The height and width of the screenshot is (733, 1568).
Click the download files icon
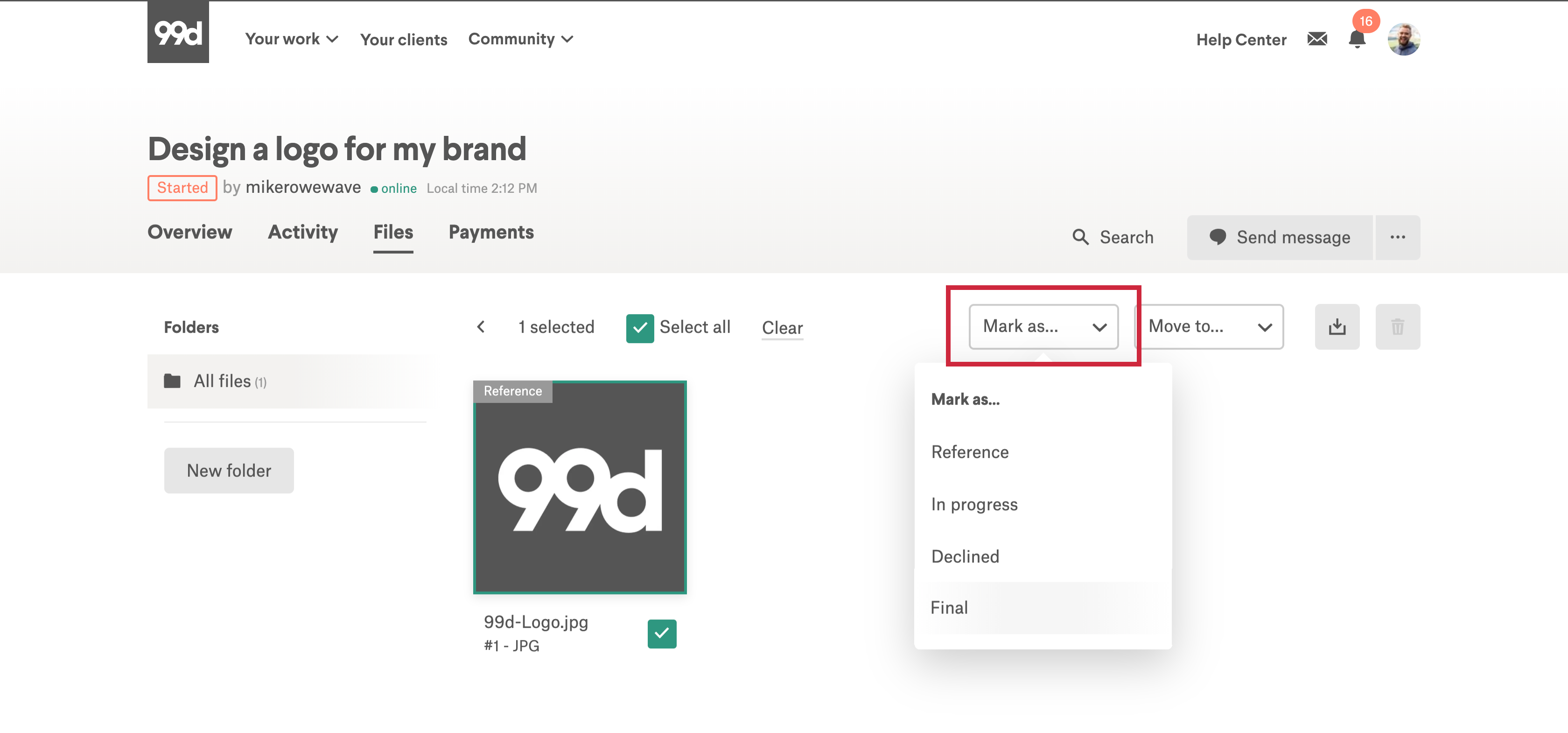(x=1337, y=327)
